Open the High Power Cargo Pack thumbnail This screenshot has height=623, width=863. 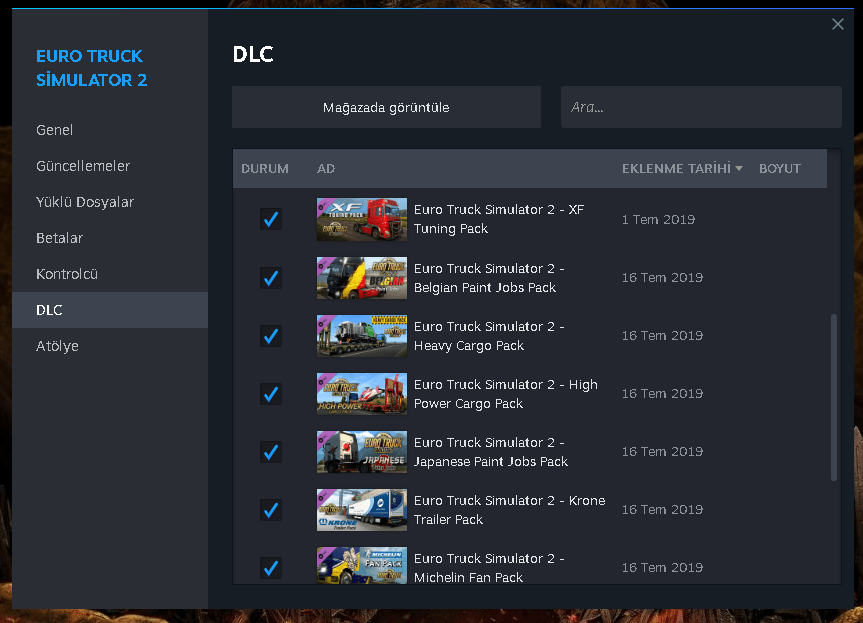(x=362, y=394)
